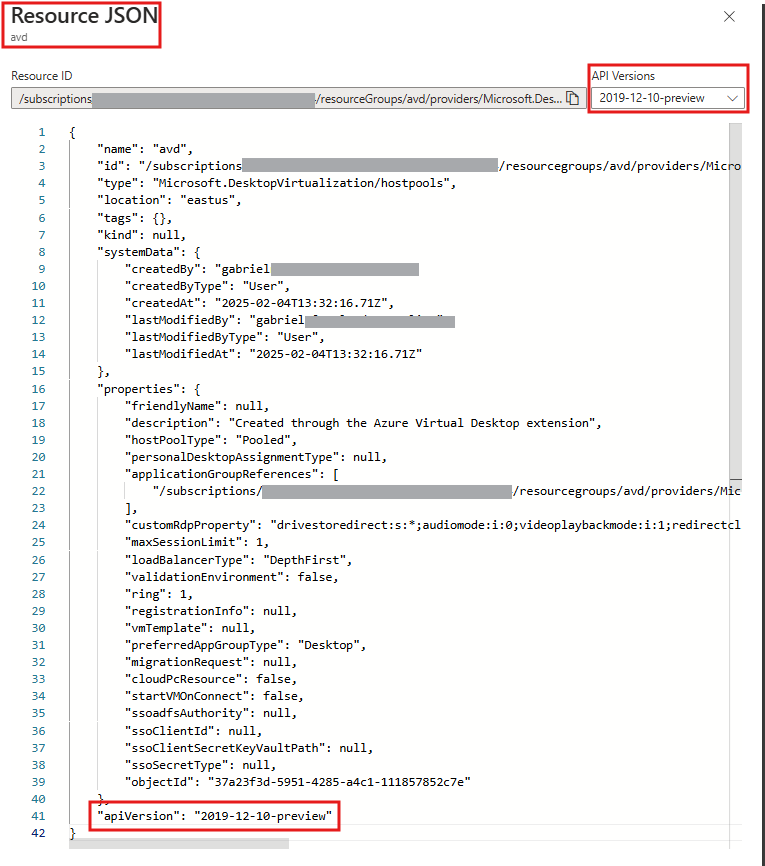765x866 pixels.
Task: Click the "registrationInfo": null line
Action: (x=211, y=611)
